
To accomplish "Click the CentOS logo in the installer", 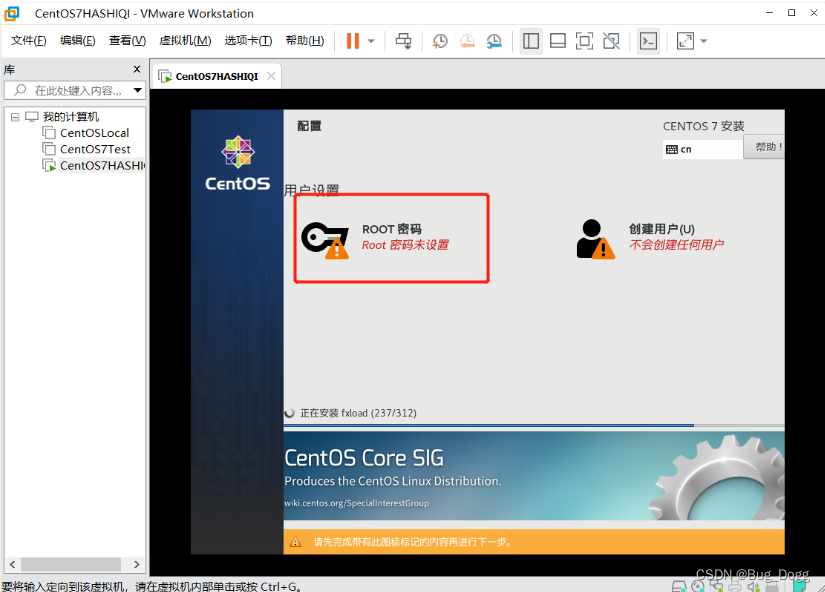I will (237, 164).
